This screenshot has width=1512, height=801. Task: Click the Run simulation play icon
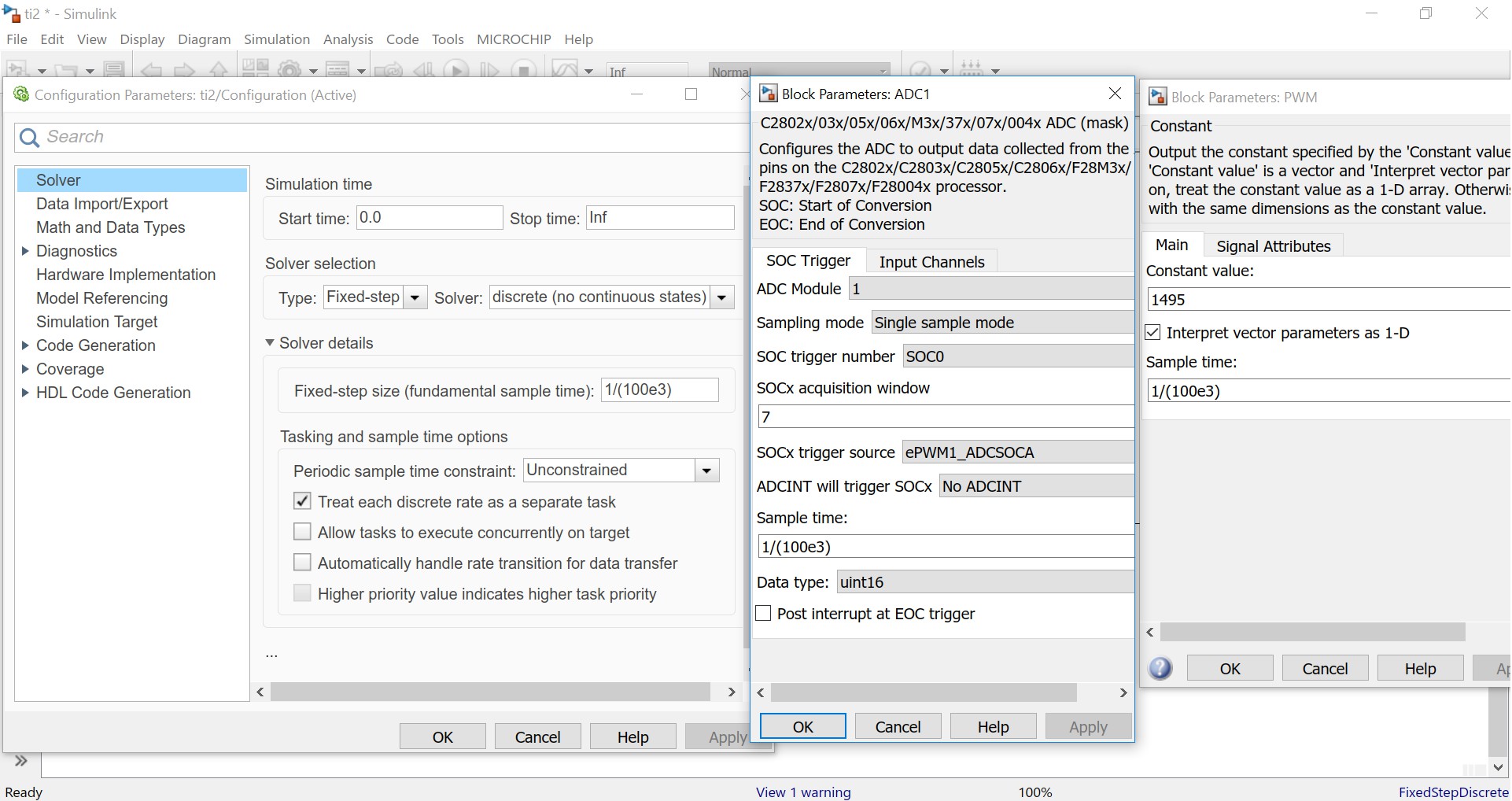pyautogui.click(x=456, y=70)
